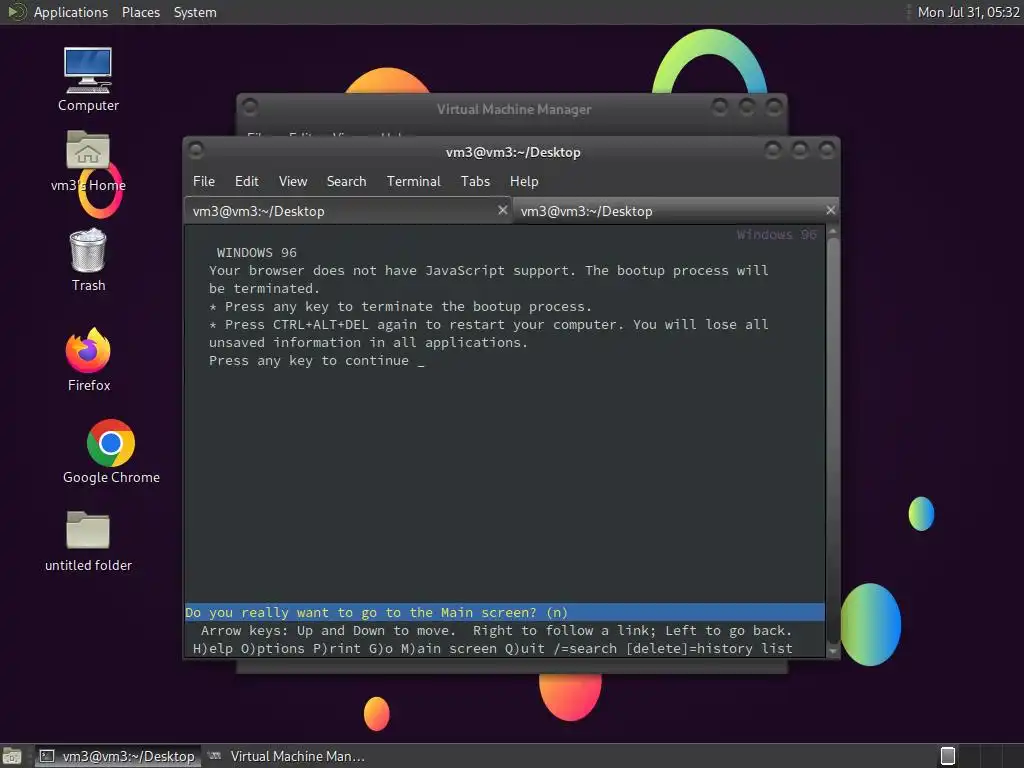Click the terminal scrollbar down arrow
1024x768 pixels.
click(x=833, y=651)
